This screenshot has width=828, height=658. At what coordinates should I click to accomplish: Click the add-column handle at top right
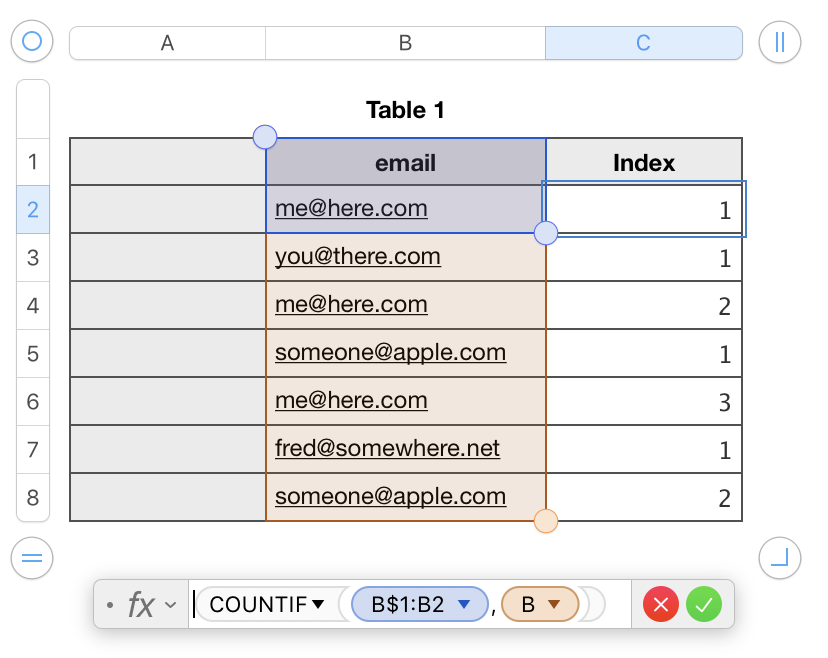[x=779, y=42]
